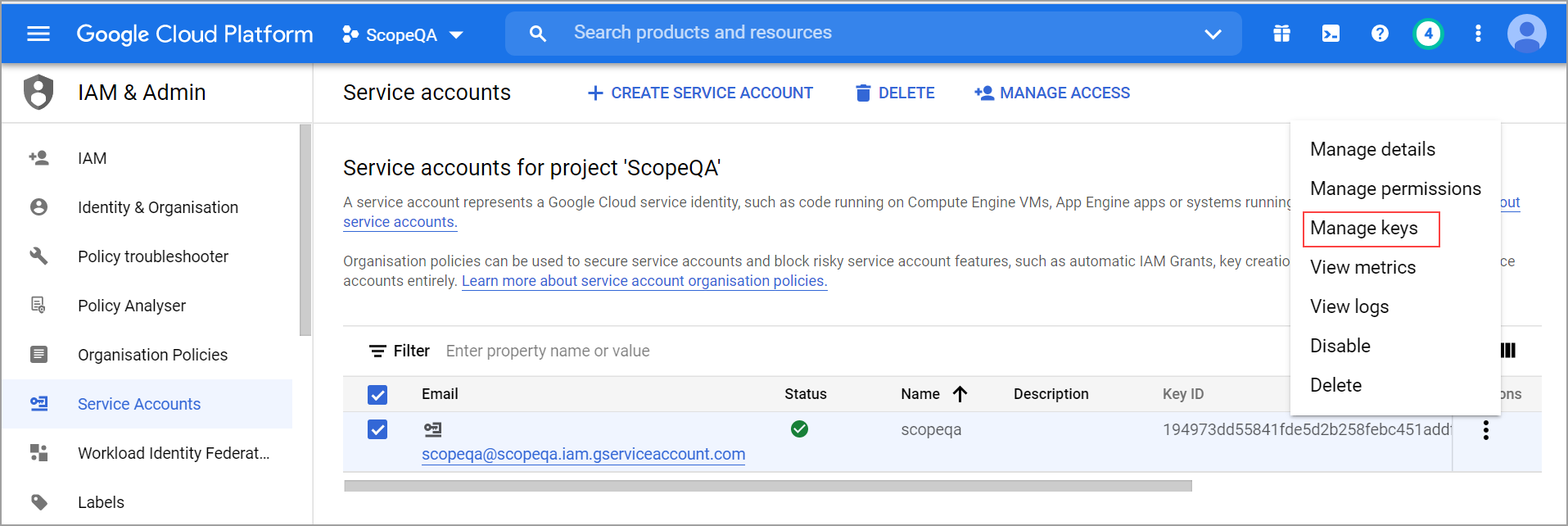Click the Key ID column header

pos(1183,394)
